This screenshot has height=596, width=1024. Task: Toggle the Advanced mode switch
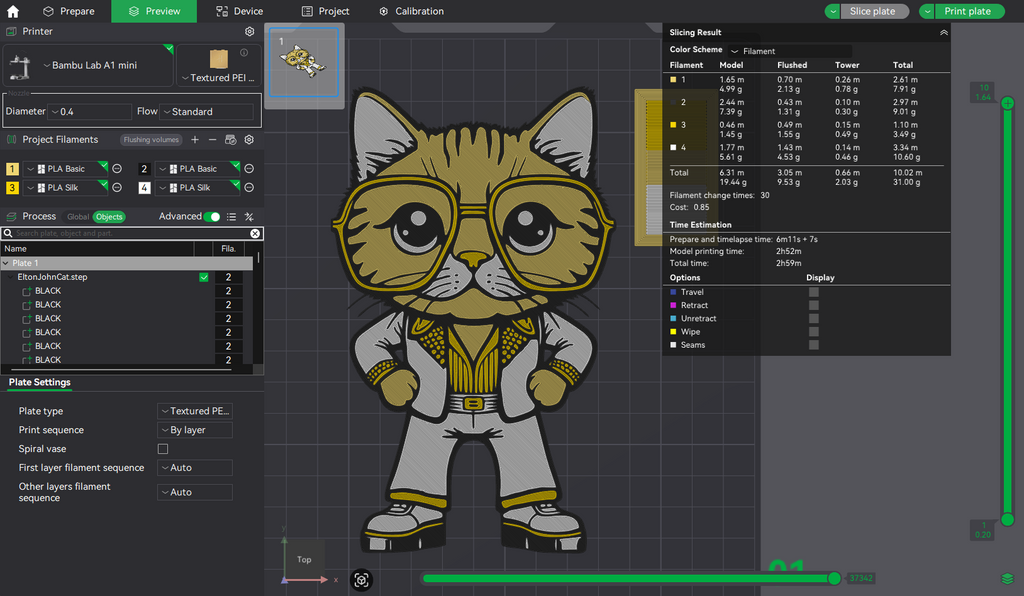coord(212,217)
